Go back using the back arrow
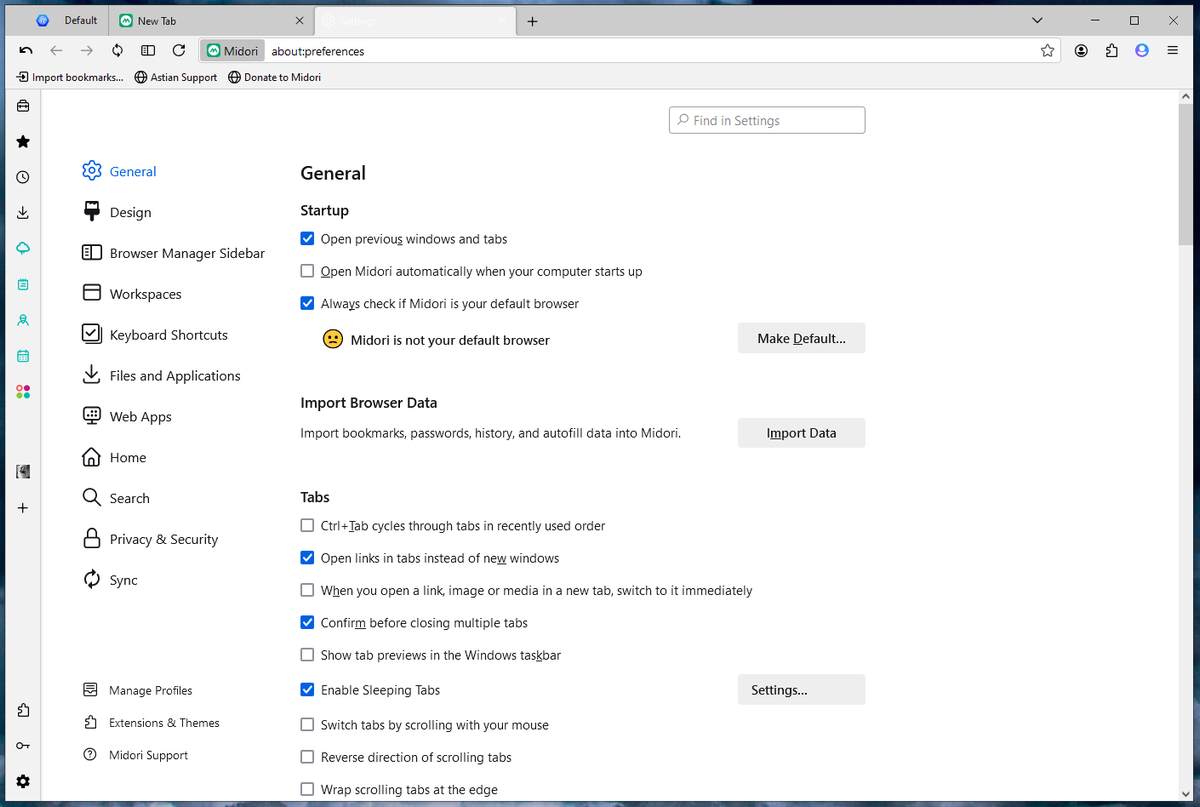The height and width of the screenshot is (807, 1200). tap(57, 50)
